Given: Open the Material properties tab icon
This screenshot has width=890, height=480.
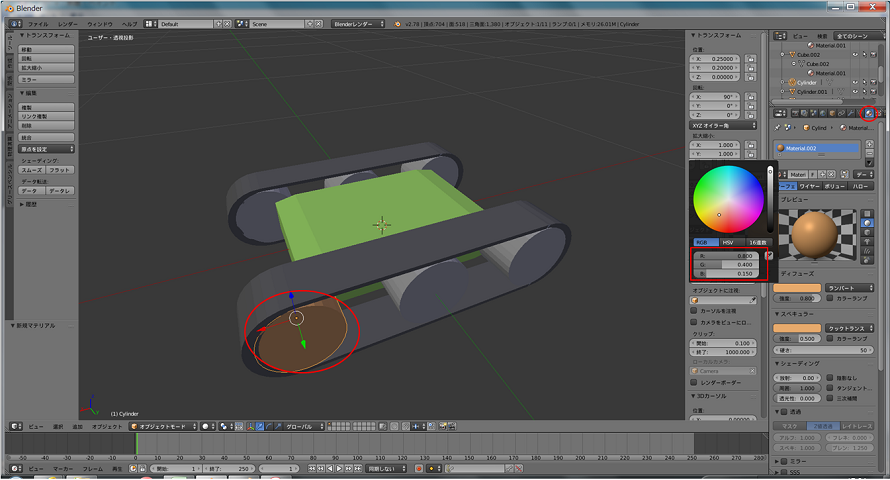Looking at the screenshot, I should tap(868, 113).
